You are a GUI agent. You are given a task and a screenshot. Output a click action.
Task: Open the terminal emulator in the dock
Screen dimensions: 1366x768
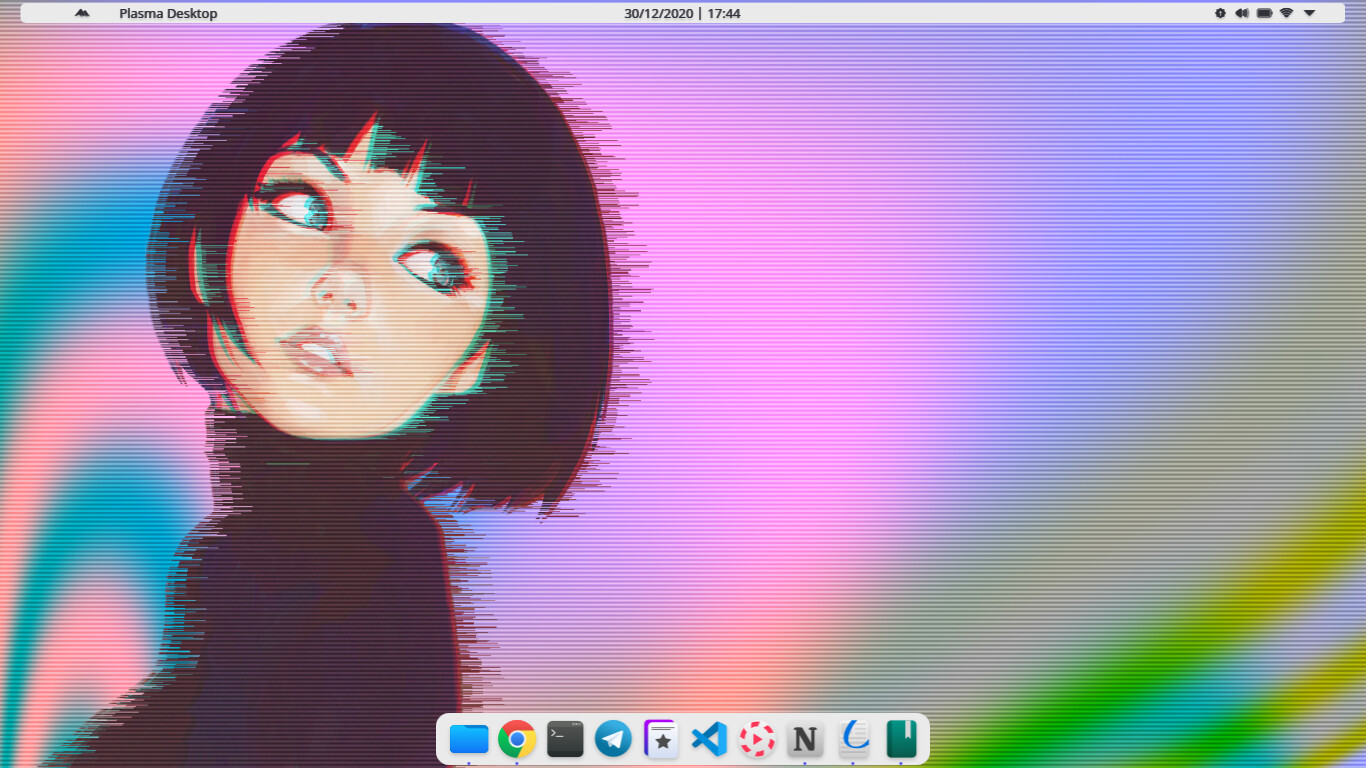565,739
